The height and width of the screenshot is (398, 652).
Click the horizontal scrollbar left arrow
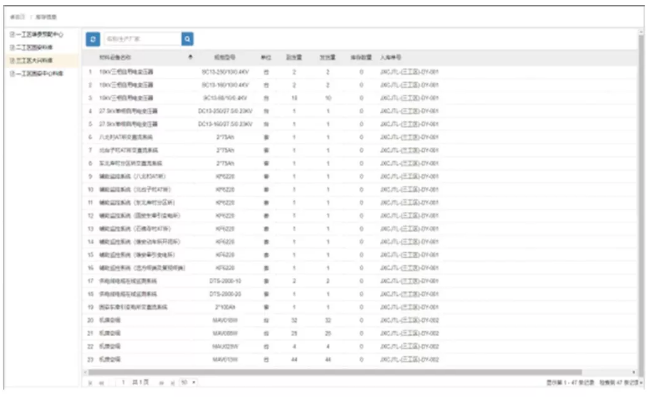[x=85, y=372]
